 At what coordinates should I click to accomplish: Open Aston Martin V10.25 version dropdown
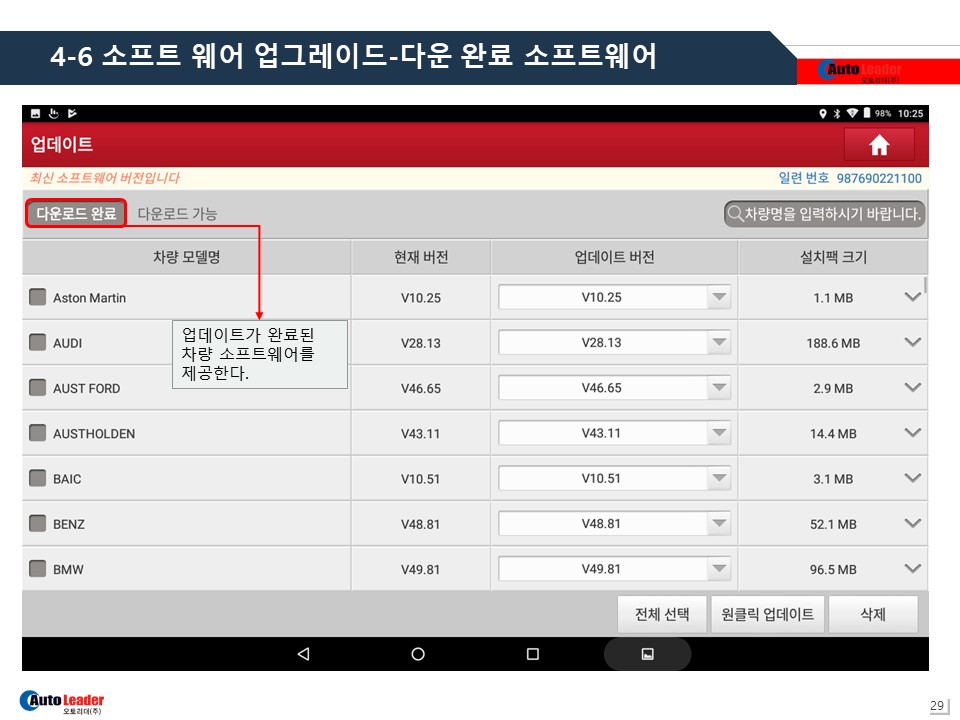[615, 297]
